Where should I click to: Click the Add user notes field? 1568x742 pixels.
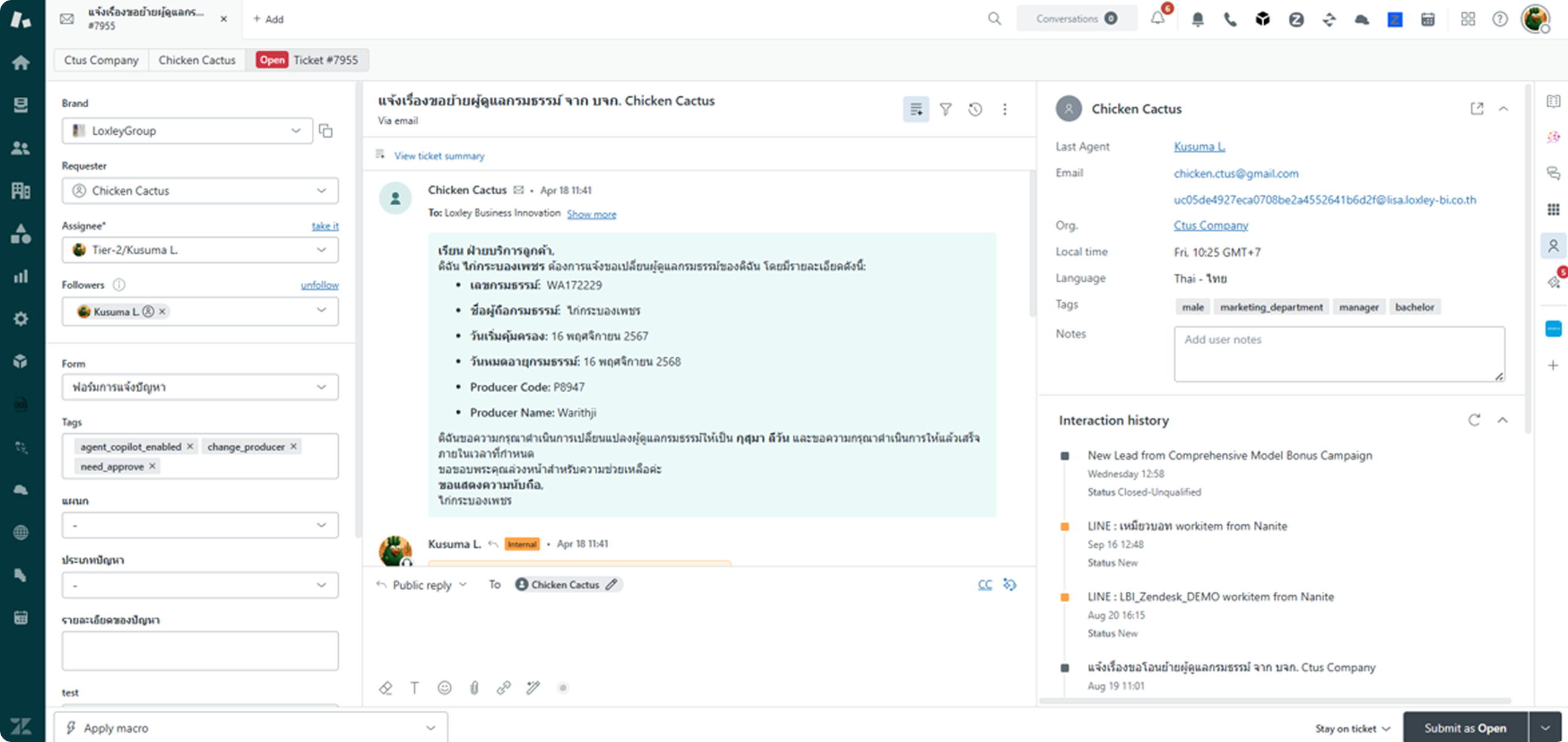(x=1338, y=354)
